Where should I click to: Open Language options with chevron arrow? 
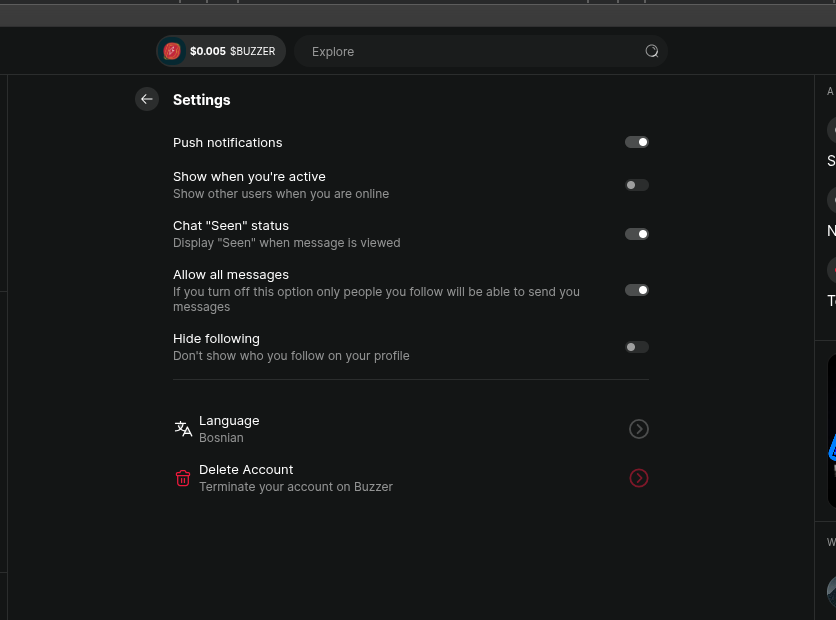coord(638,429)
